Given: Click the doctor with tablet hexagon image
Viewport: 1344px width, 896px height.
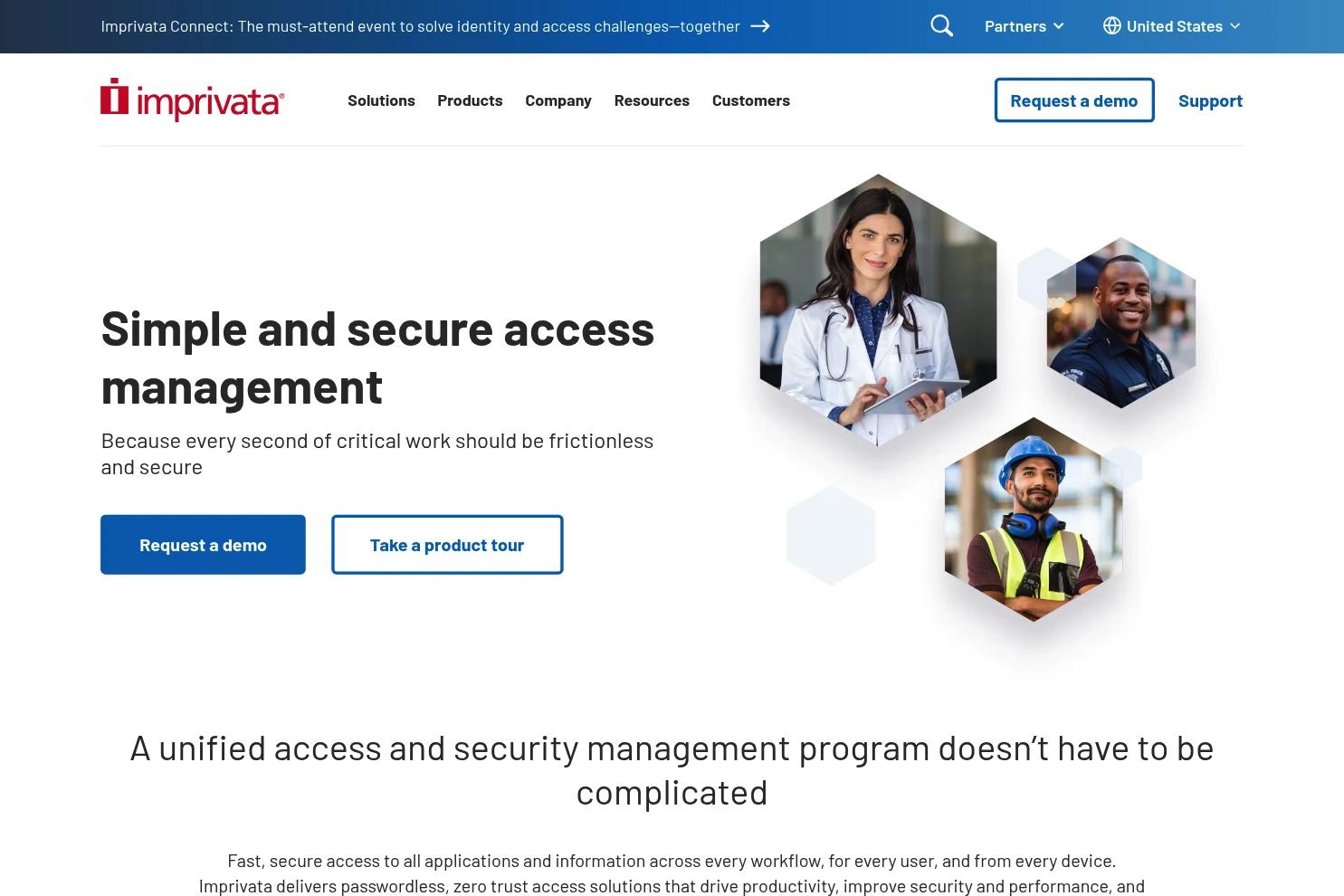Looking at the screenshot, I should pos(878,310).
